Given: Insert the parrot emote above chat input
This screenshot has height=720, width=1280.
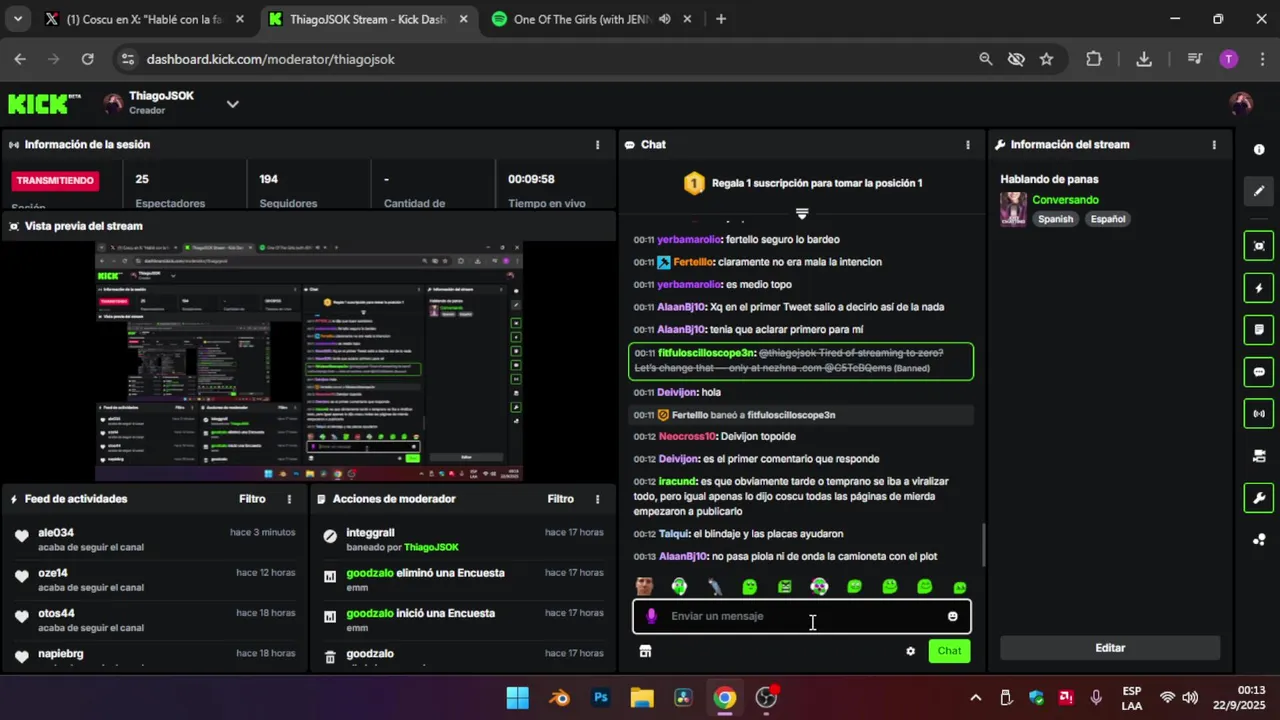Looking at the screenshot, I should 715,587.
